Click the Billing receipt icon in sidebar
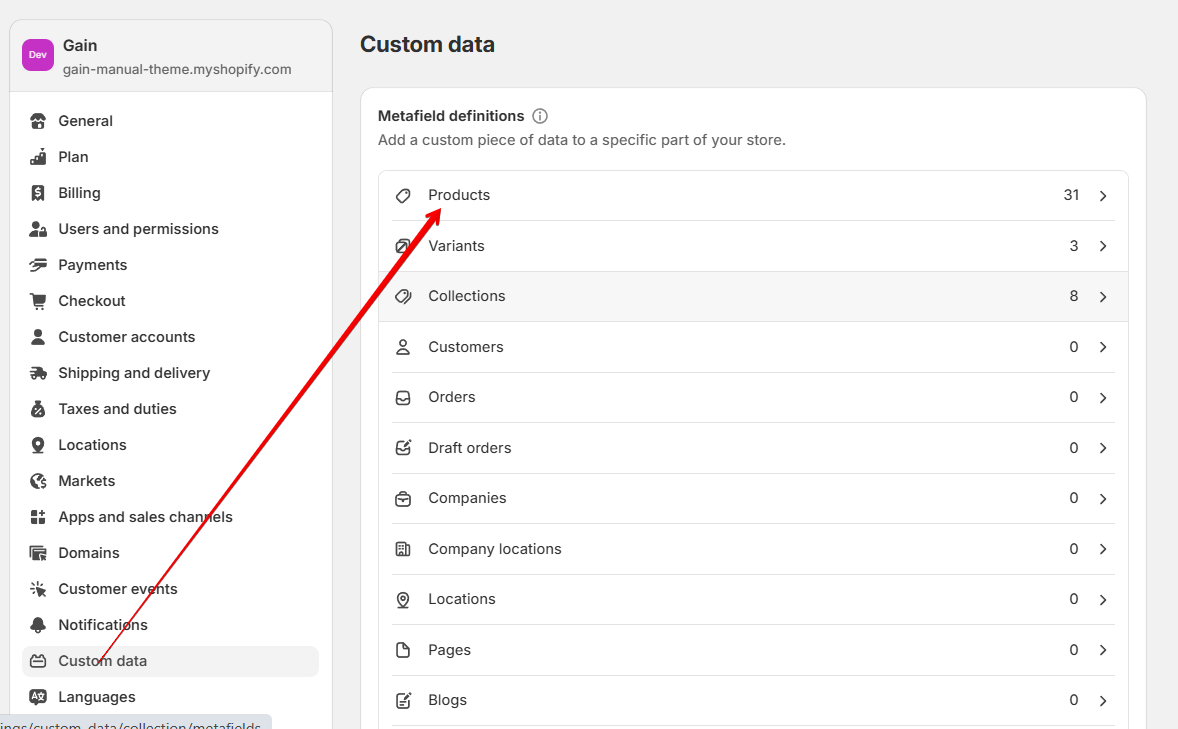 click(x=38, y=193)
